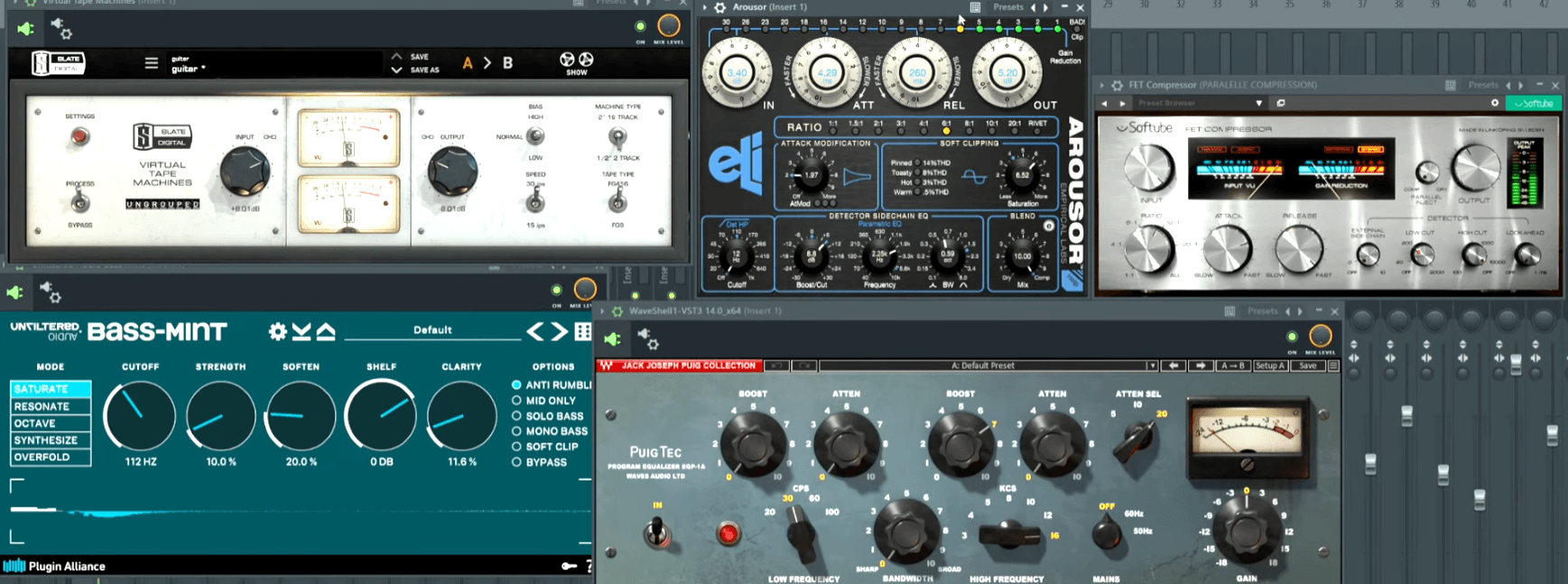The width and height of the screenshot is (1568, 584).
Task: Go to next Bass-Mint preset arrow
Action: (x=560, y=331)
